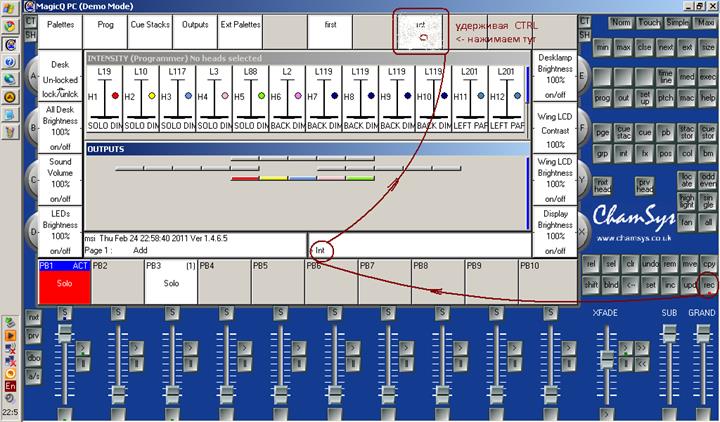Open the grp group window button
Image resolution: width=720 pixels, height=422 pixels.
coord(602,153)
